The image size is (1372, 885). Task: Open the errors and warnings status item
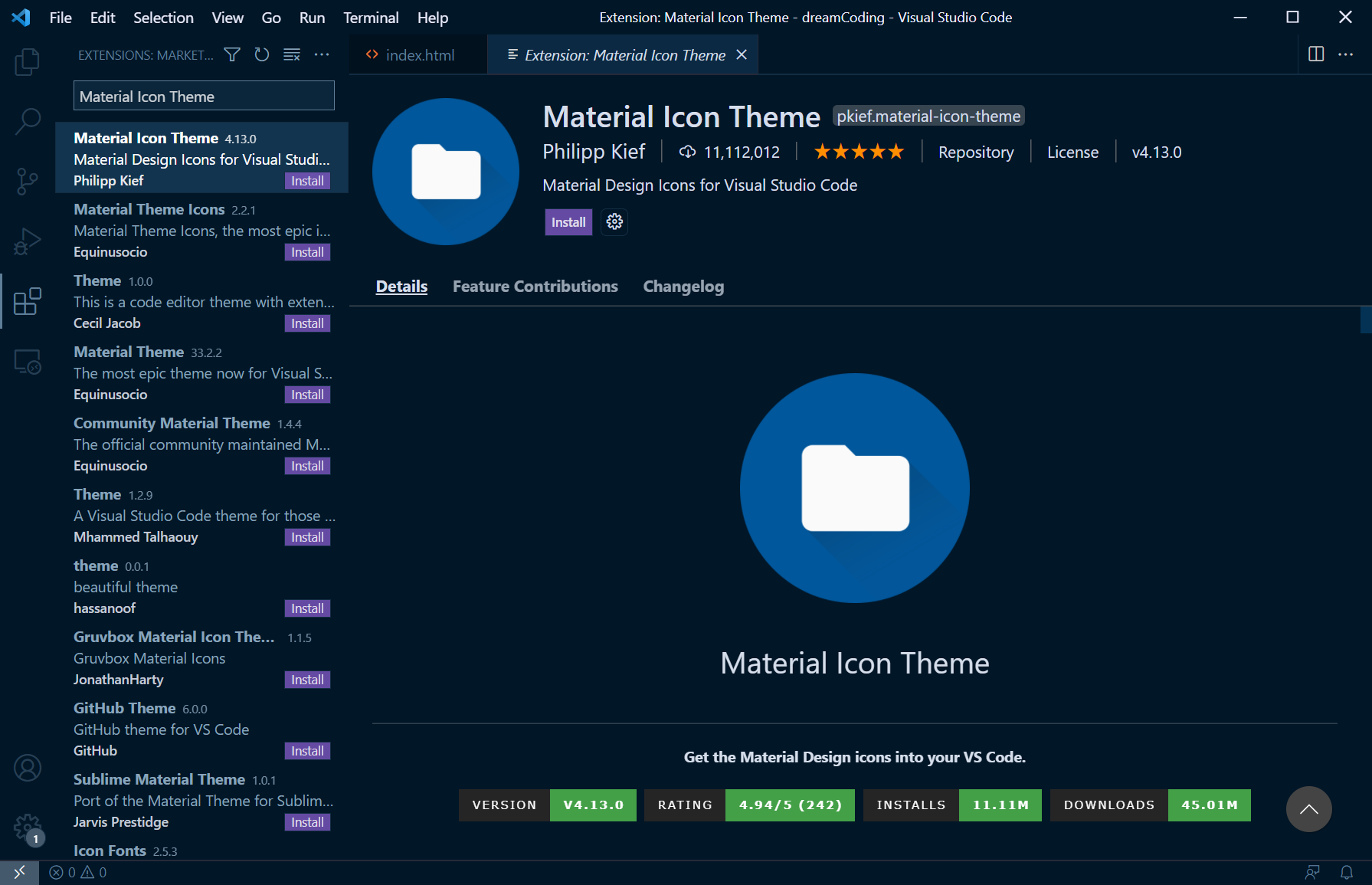click(78, 872)
